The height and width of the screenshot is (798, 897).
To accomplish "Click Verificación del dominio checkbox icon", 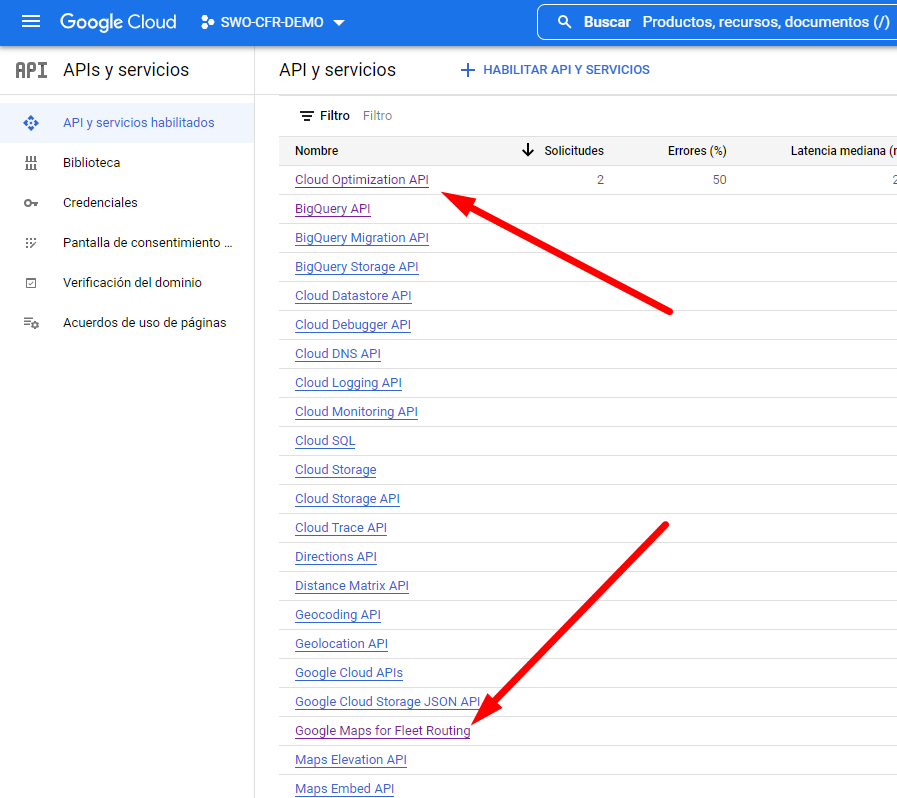I will point(31,283).
